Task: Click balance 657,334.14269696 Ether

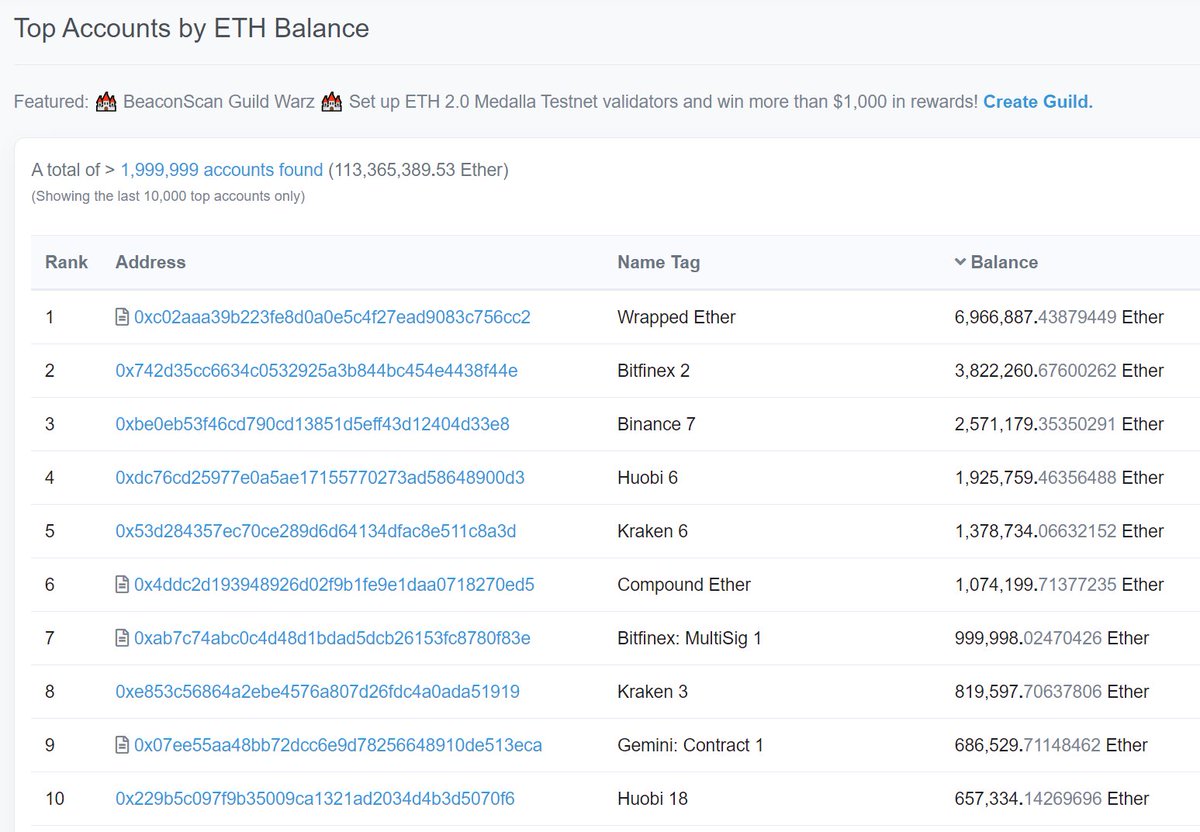Action: coord(1052,799)
